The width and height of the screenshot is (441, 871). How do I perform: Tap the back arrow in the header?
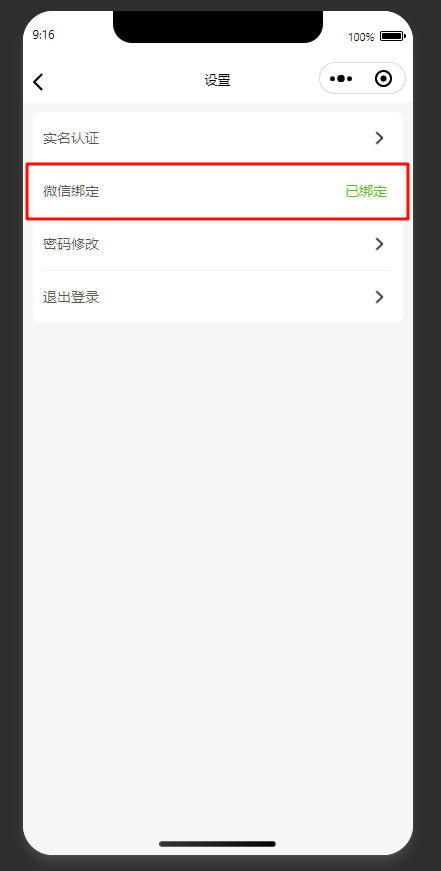38,82
